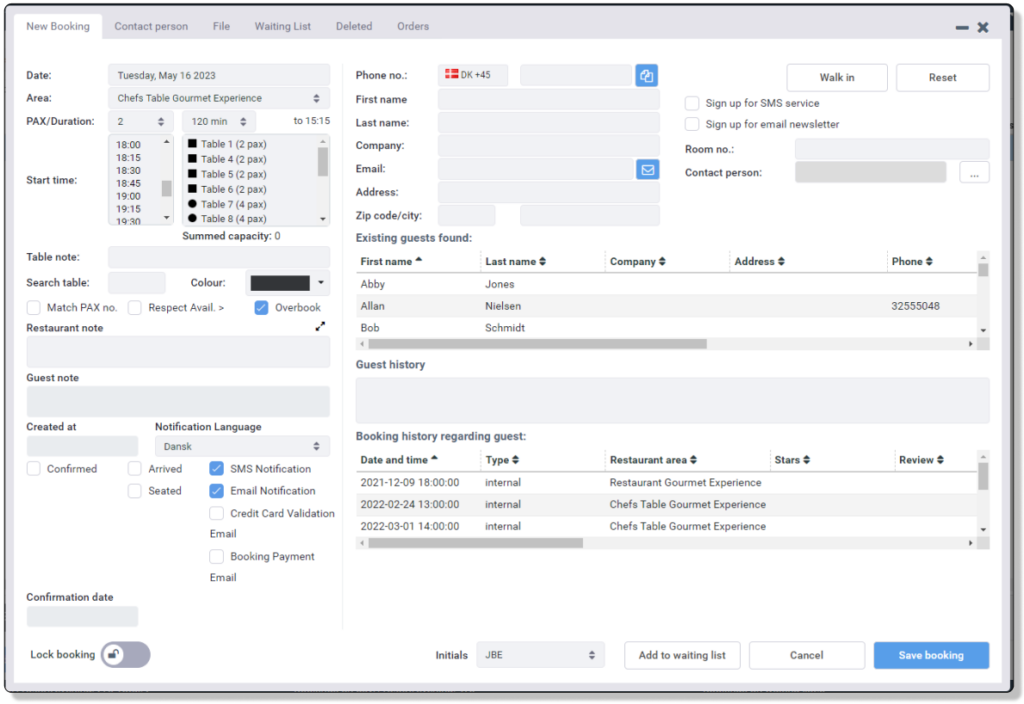The width and height of the screenshot is (1024, 704).
Task: Select Table 4 (2 pax) square icon
Action: (x=192, y=158)
